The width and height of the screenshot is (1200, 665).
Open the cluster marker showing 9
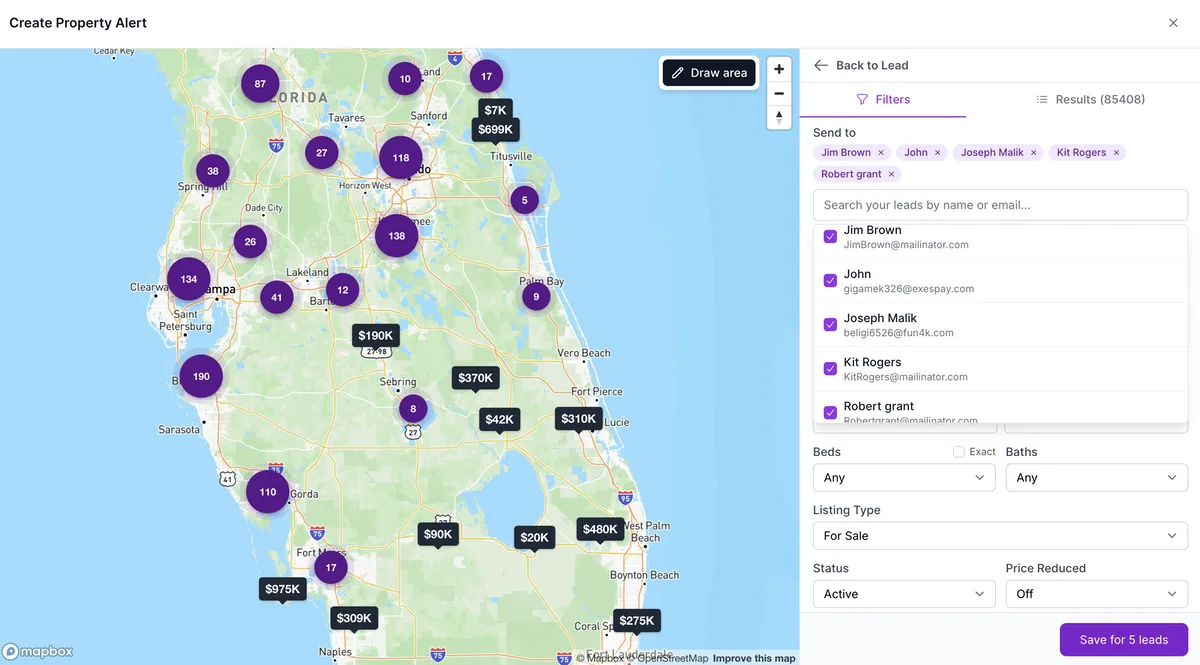pos(536,296)
